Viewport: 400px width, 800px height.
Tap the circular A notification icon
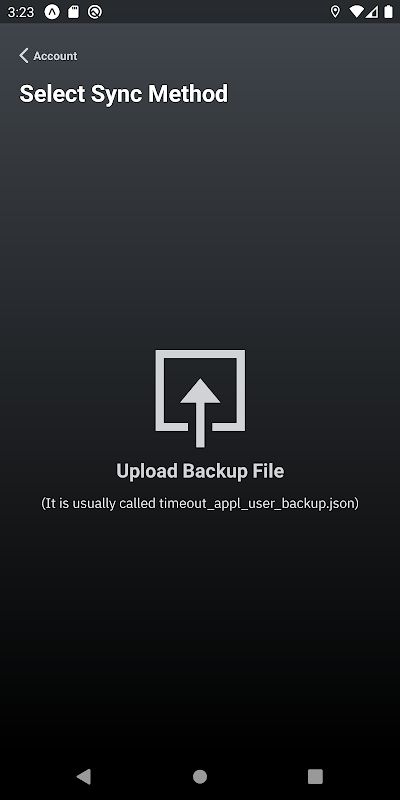[52, 12]
